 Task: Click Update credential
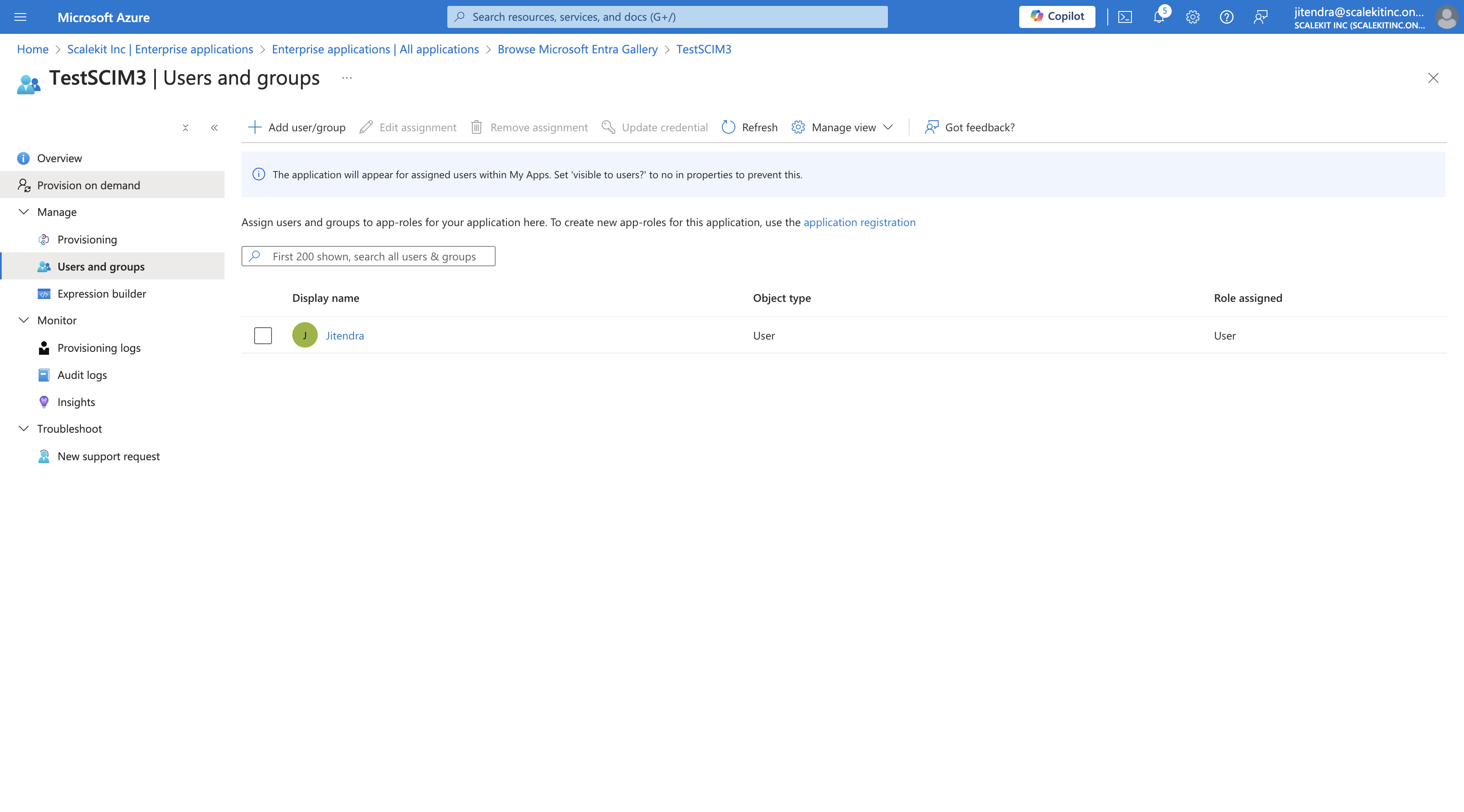[655, 127]
